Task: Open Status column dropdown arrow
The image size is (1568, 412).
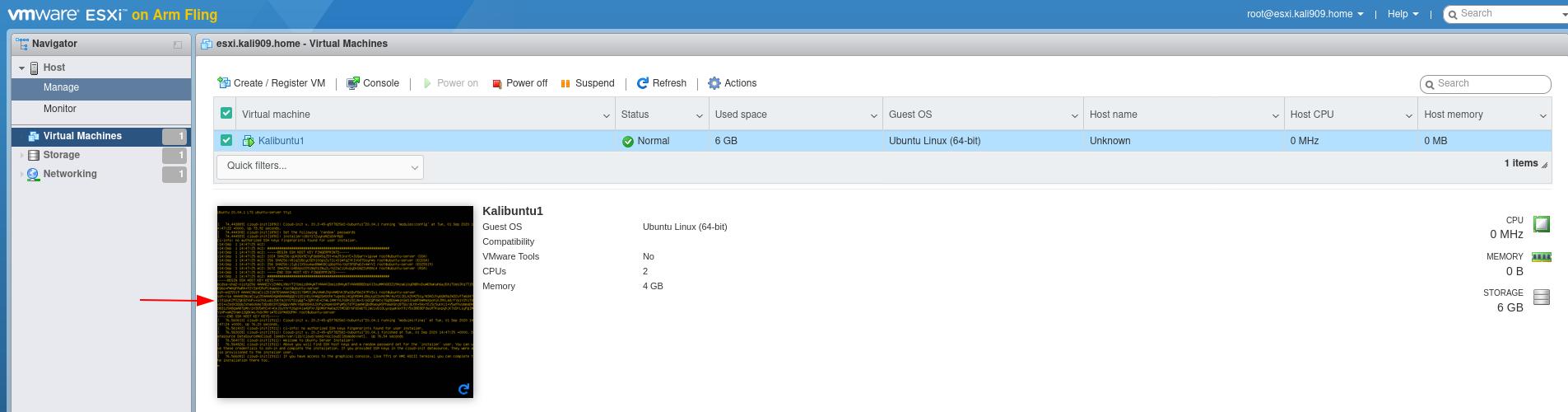Action: [700, 115]
